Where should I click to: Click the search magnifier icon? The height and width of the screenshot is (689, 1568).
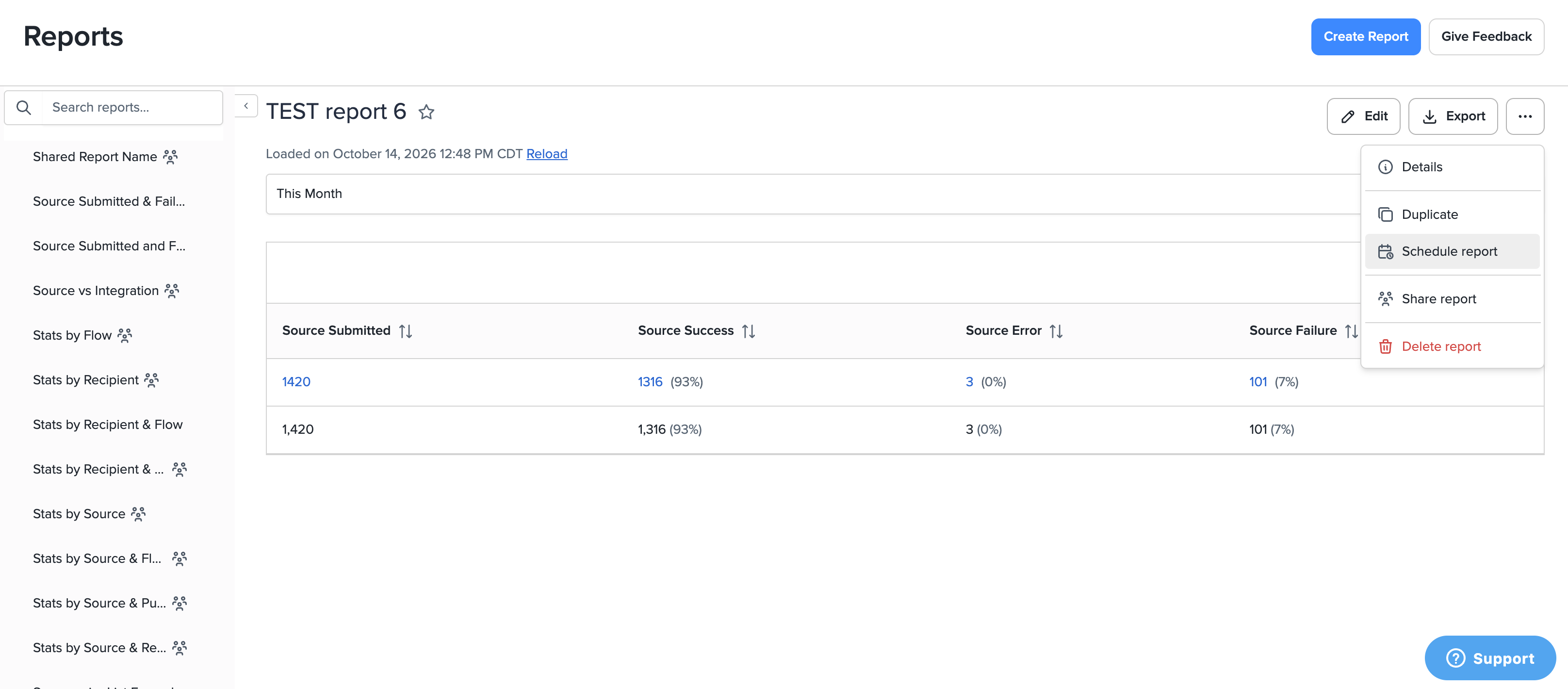pyautogui.click(x=24, y=108)
